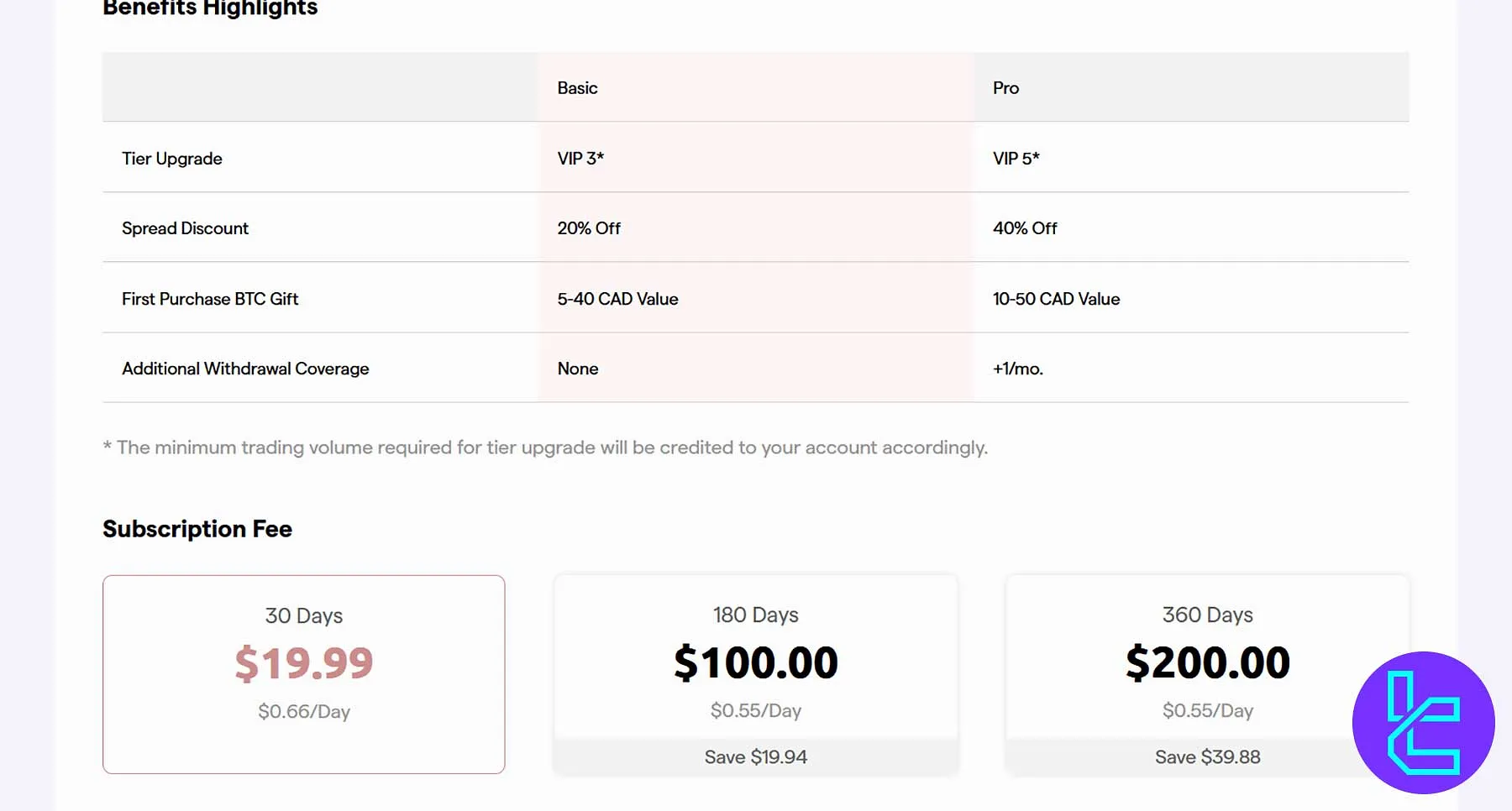Click the $19.99 price text
The height and width of the screenshot is (811, 1512).
304,663
